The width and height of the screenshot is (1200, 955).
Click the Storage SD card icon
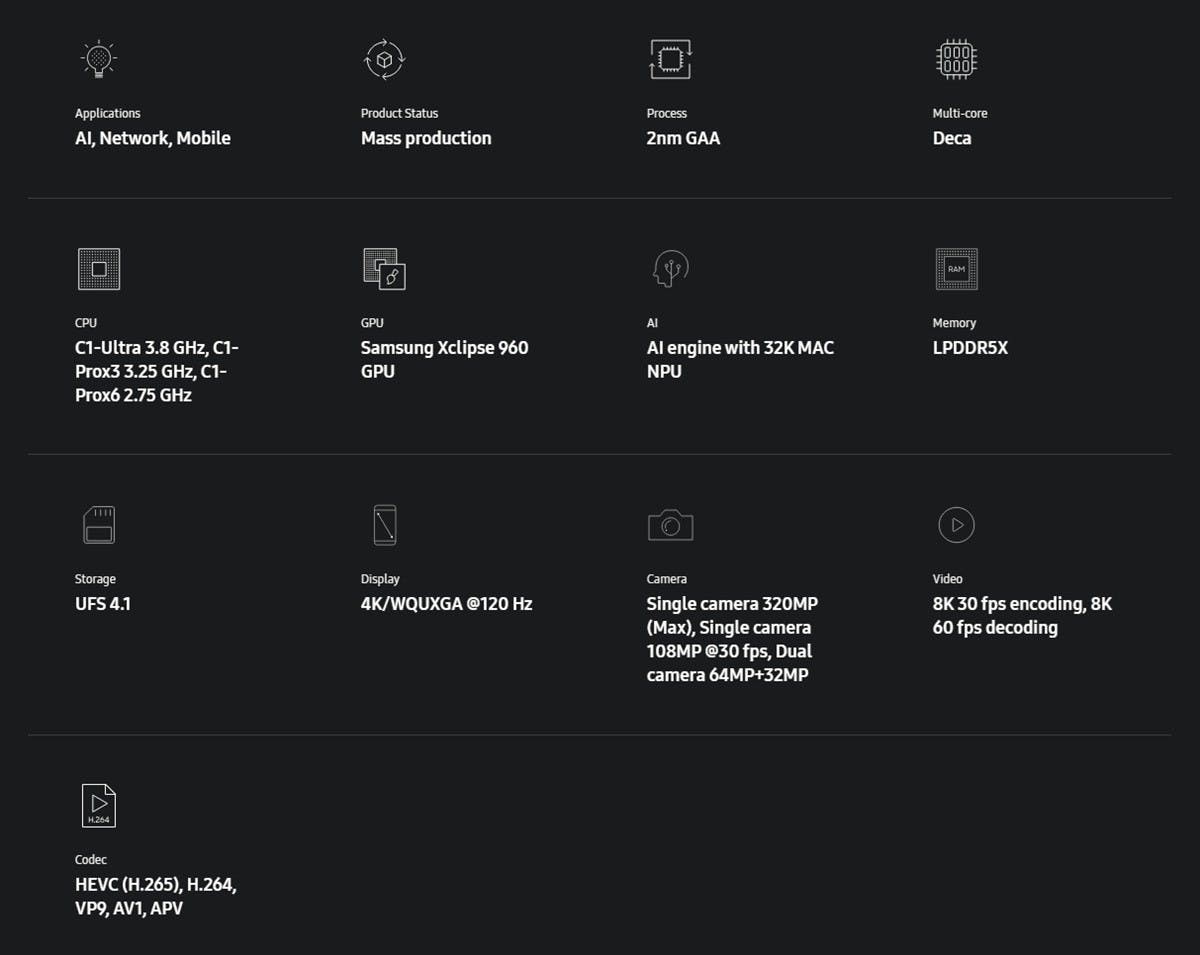pos(98,525)
